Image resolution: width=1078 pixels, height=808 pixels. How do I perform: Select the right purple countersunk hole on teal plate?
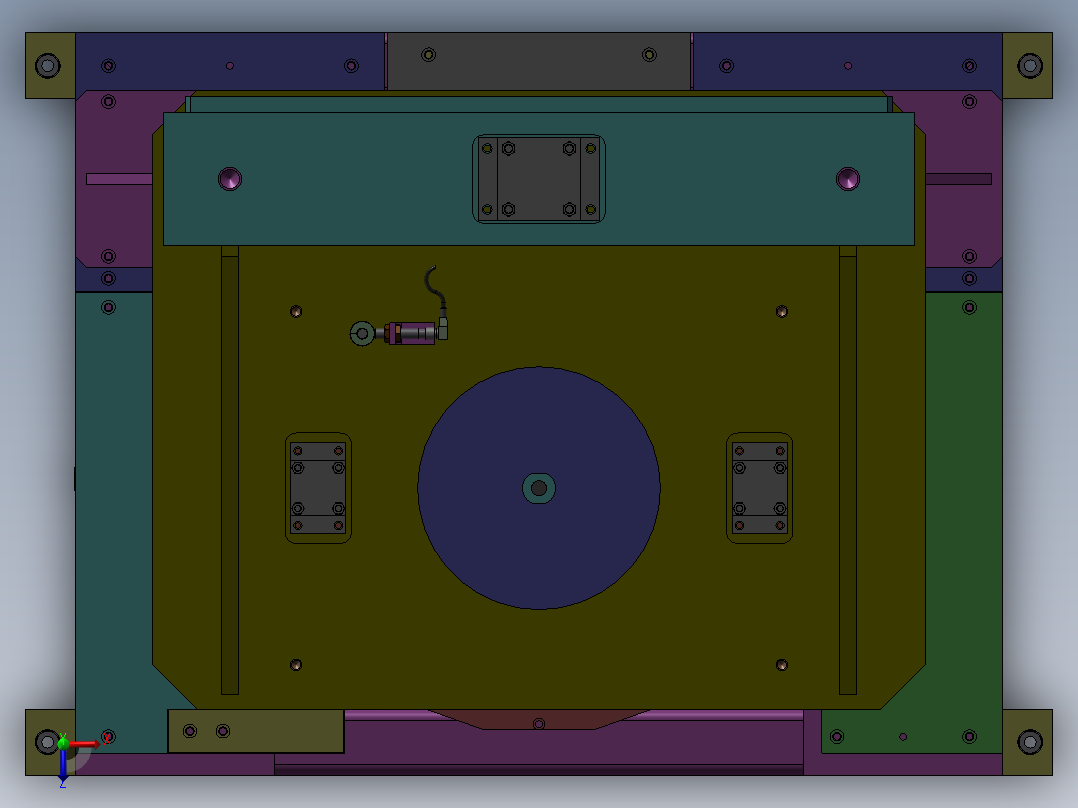pos(848,179)
